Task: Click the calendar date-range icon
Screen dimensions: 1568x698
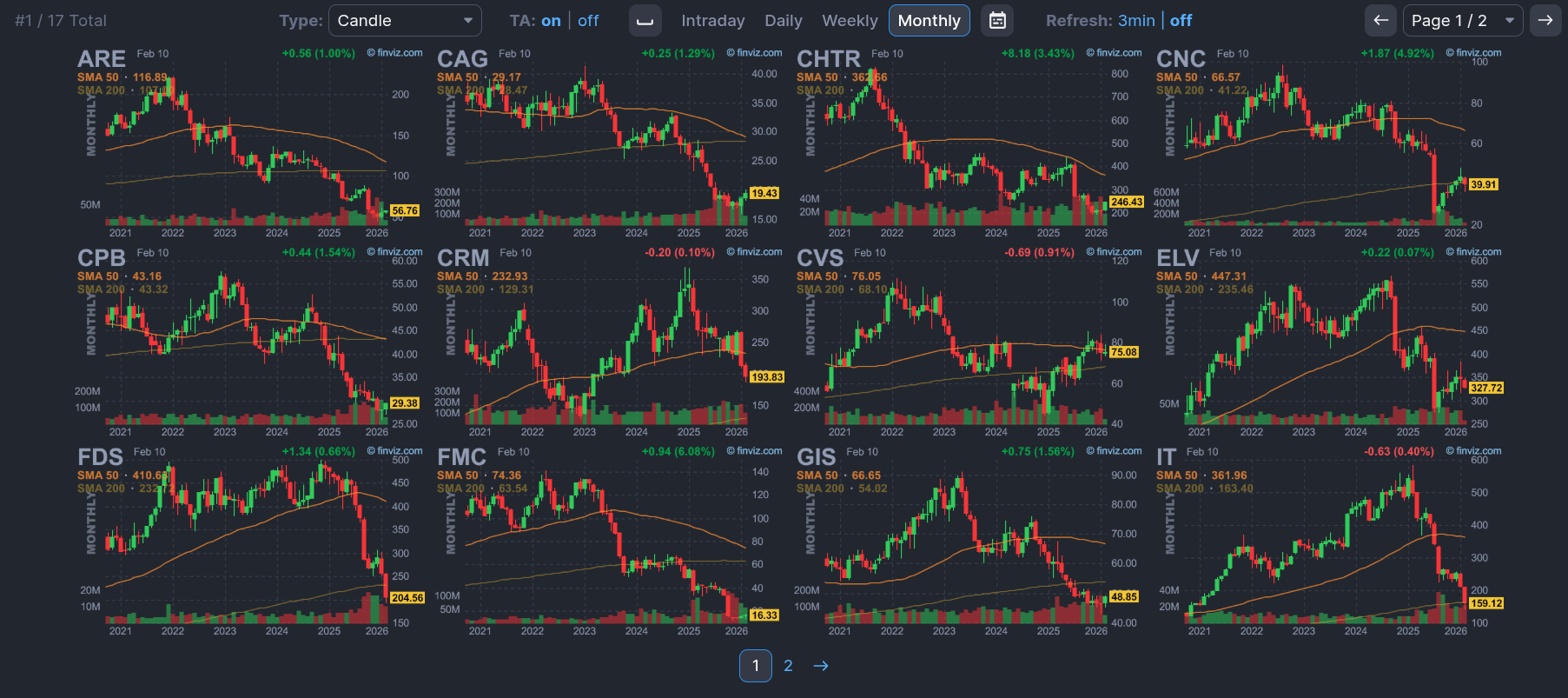Action: (997, 21)
